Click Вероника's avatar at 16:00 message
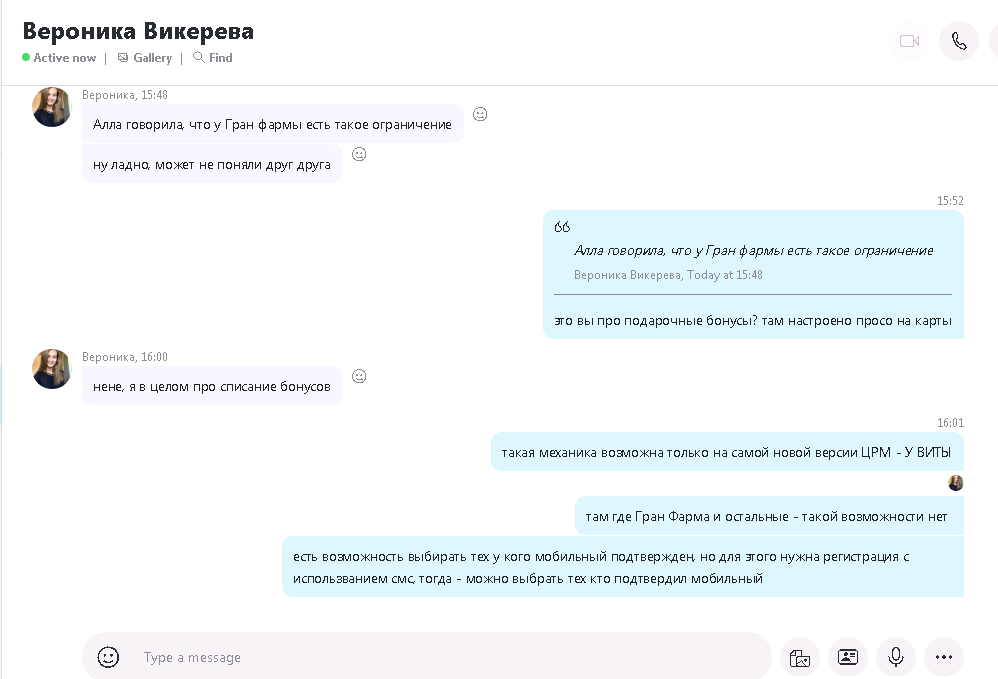The width and height of the screenshot is (998, 679). [x=52, y=369]
